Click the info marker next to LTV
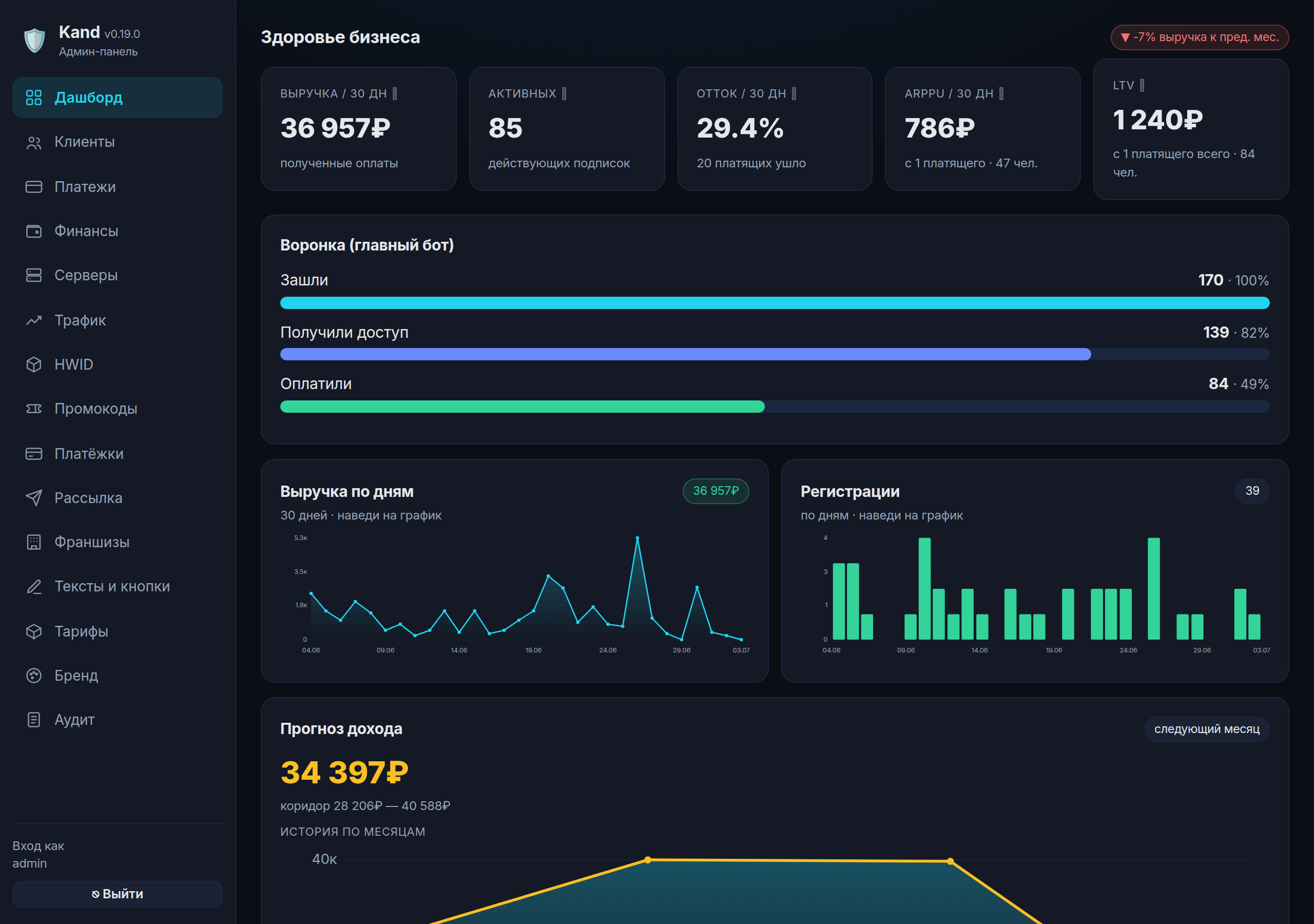The width and height of the screenshot is (1314, 924). coord(1143,85)
